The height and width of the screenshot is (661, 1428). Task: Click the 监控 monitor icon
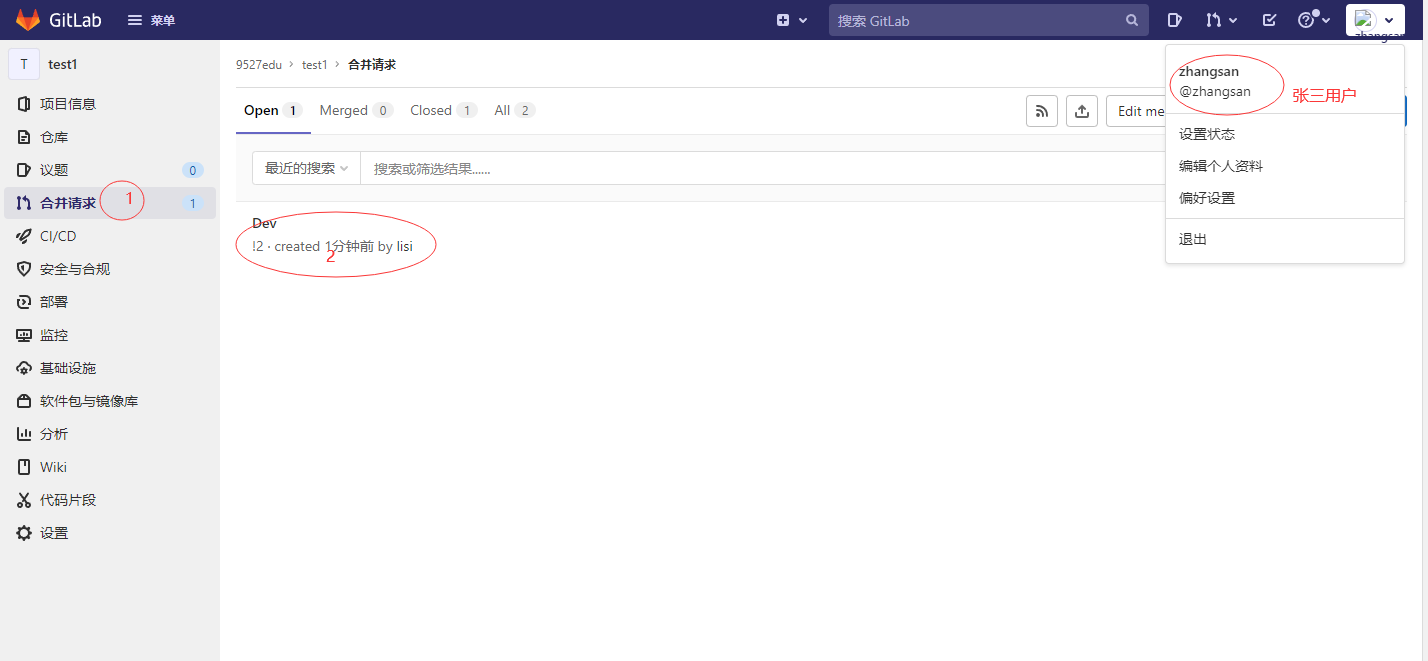point(24,335)
